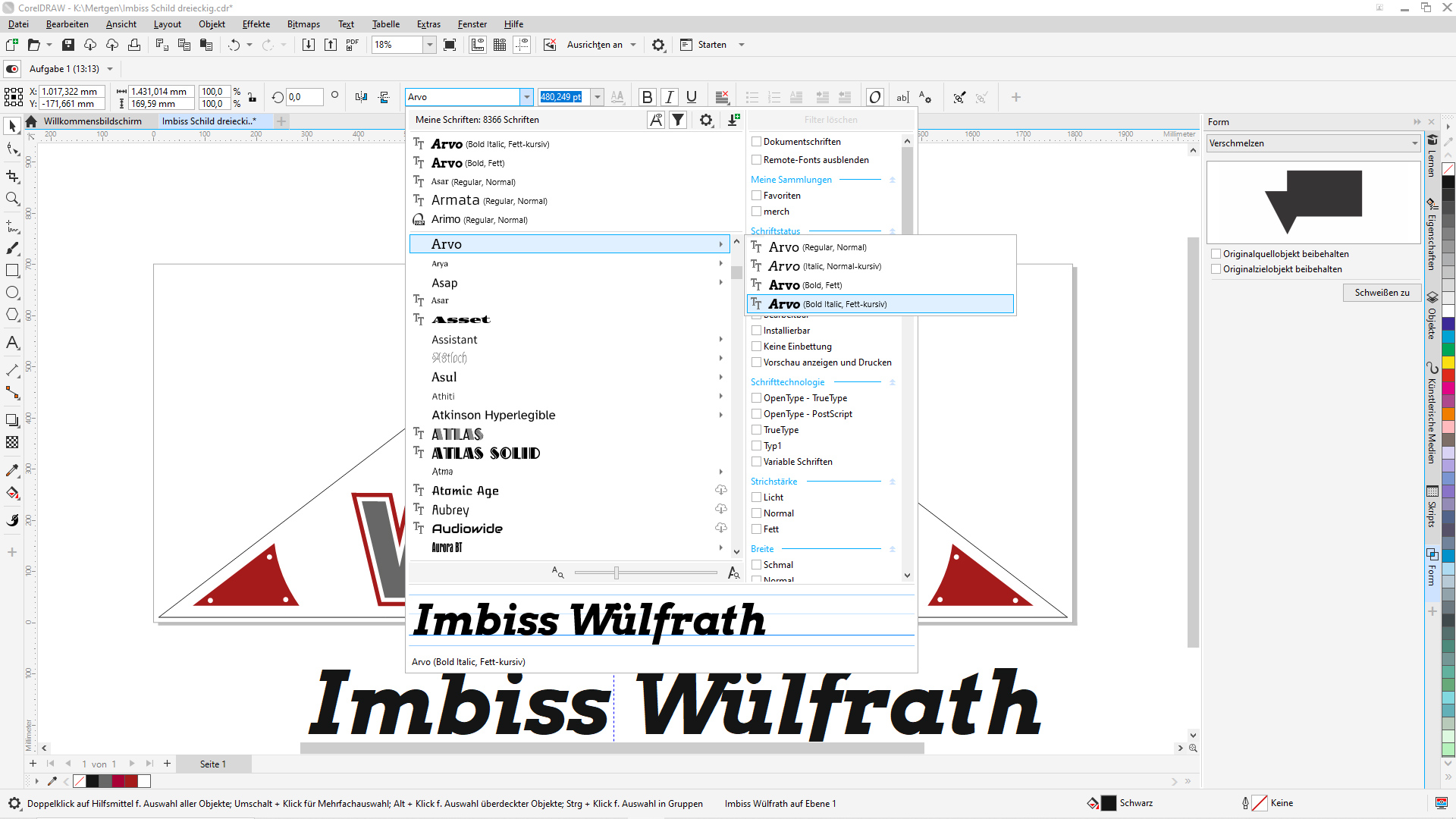This screenshot has width=1456, height=819.
Task: Select Arvo (Regular, Normal) font style
Action: click(880, 247)
